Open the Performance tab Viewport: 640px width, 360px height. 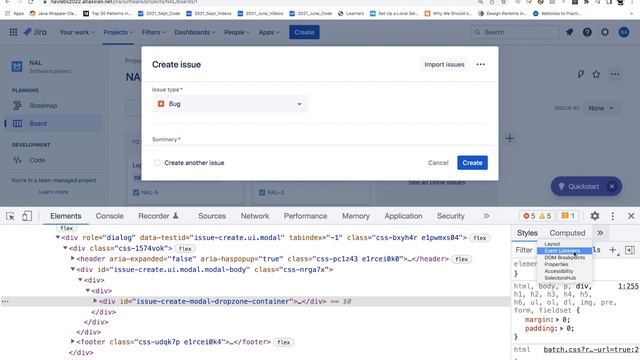[305, 216]
